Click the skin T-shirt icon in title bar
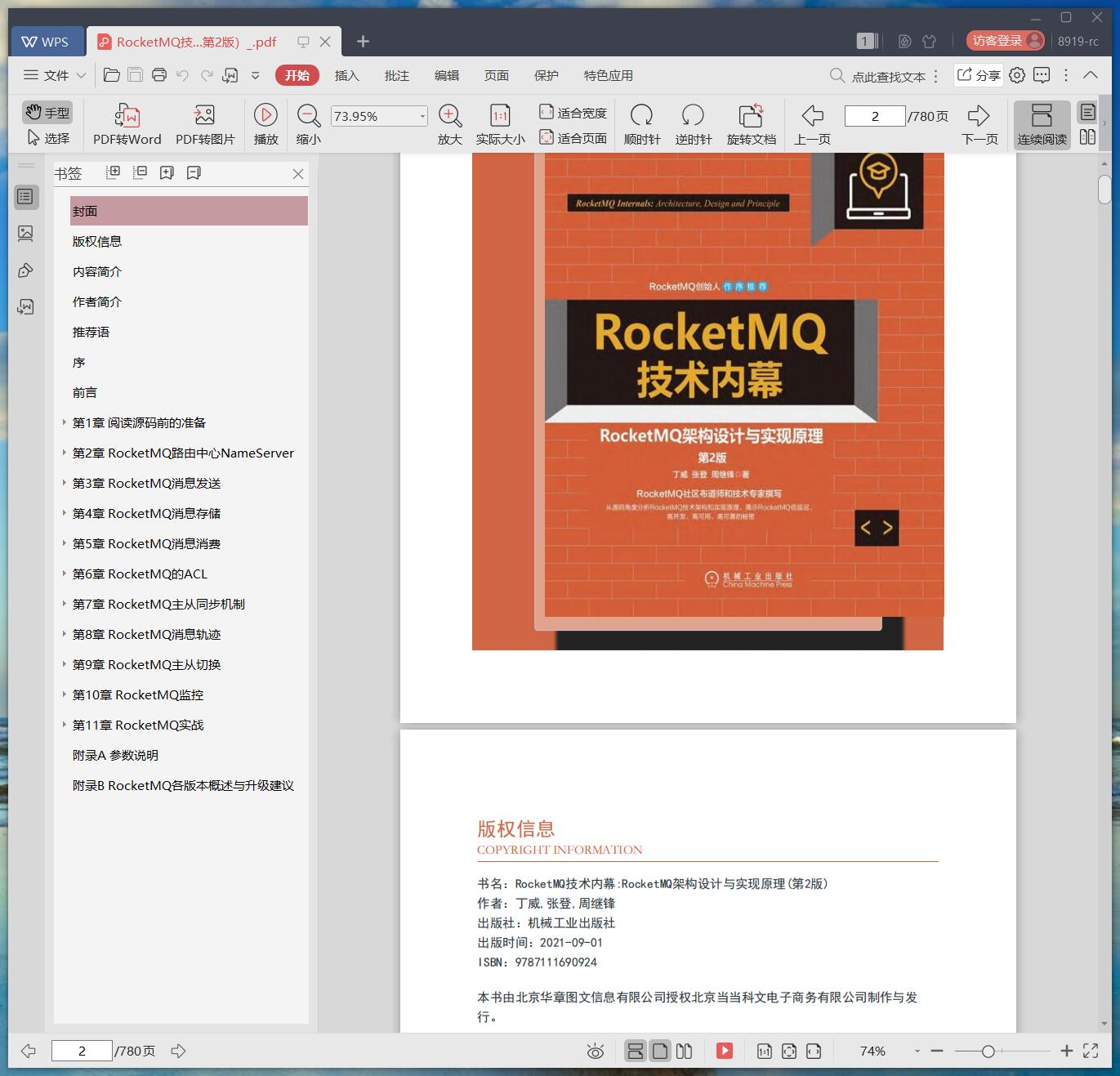Viewport: 1120px width, 1076px height. pyautogui.click(x=929, y=41)
